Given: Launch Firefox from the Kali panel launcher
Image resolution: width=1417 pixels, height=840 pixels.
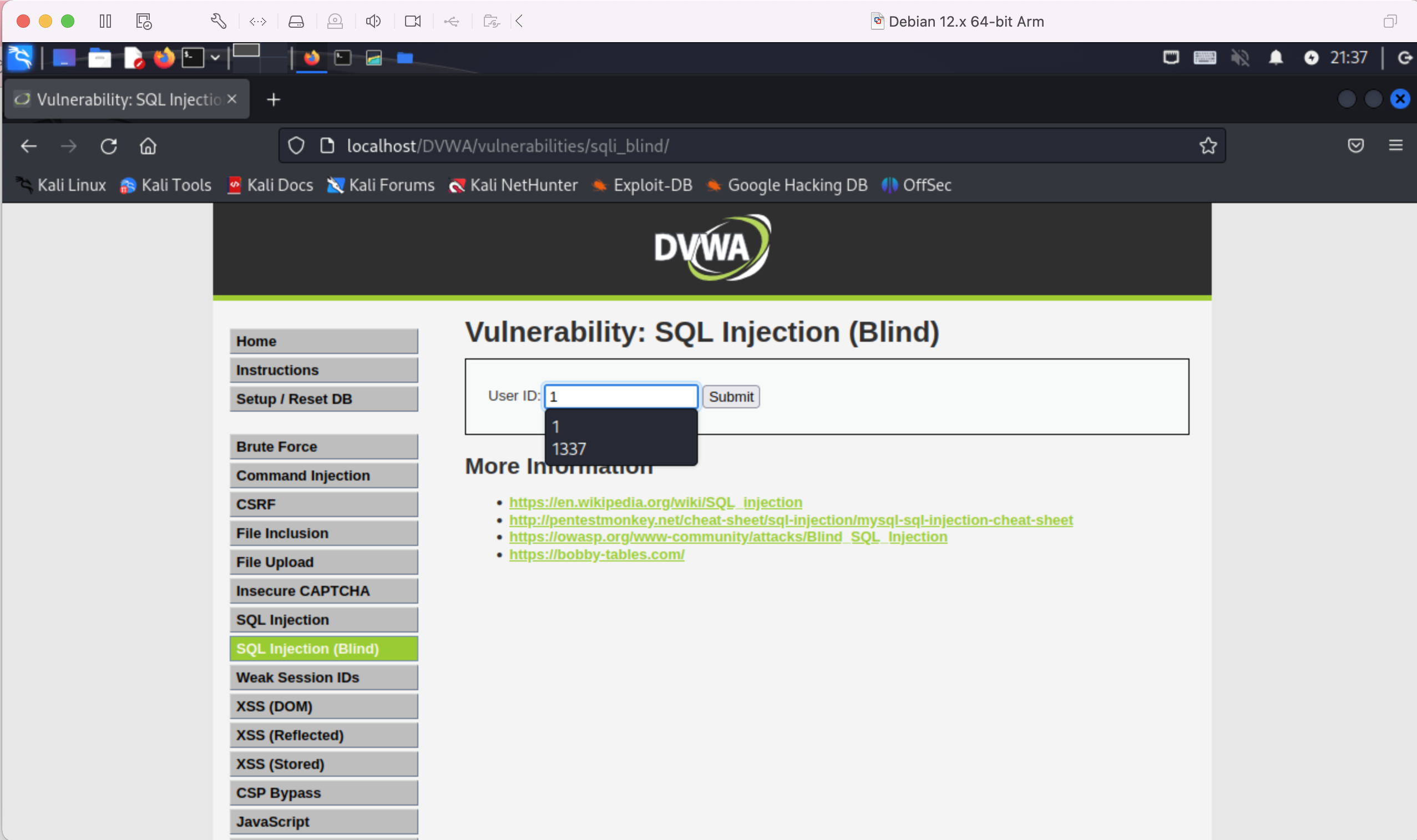Looking at the screenshot, I should click(x=164, y=58).
